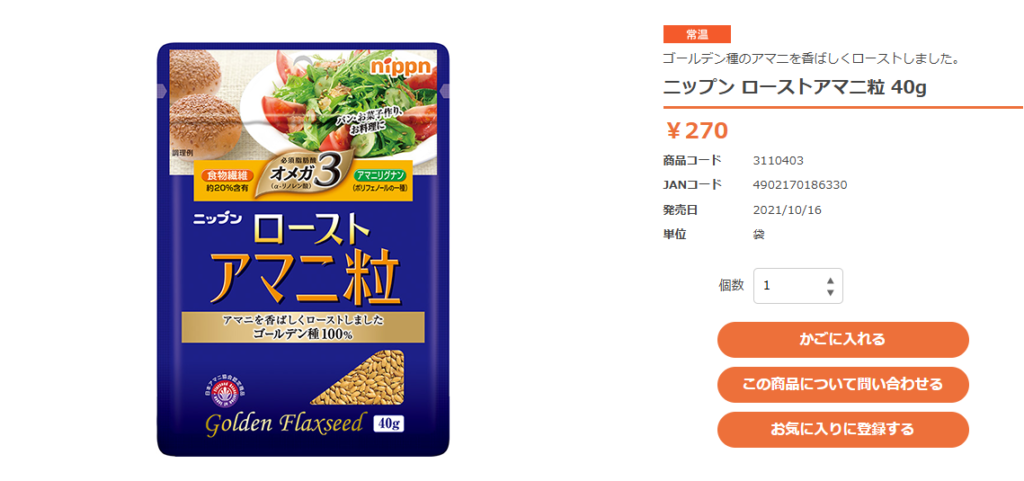
Task: Select the JANコード number 4902170186330
Action: [x=800, y=185]
